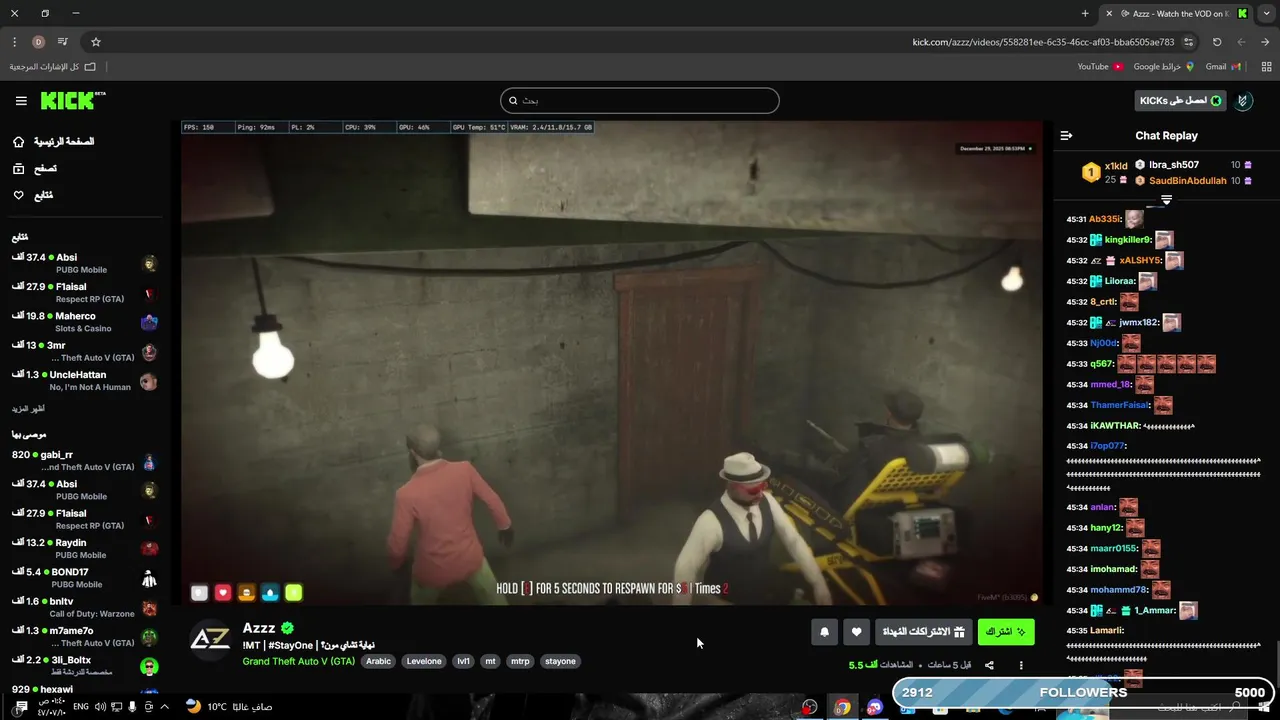Open 3mr channel in sidebar

point(85,351)
